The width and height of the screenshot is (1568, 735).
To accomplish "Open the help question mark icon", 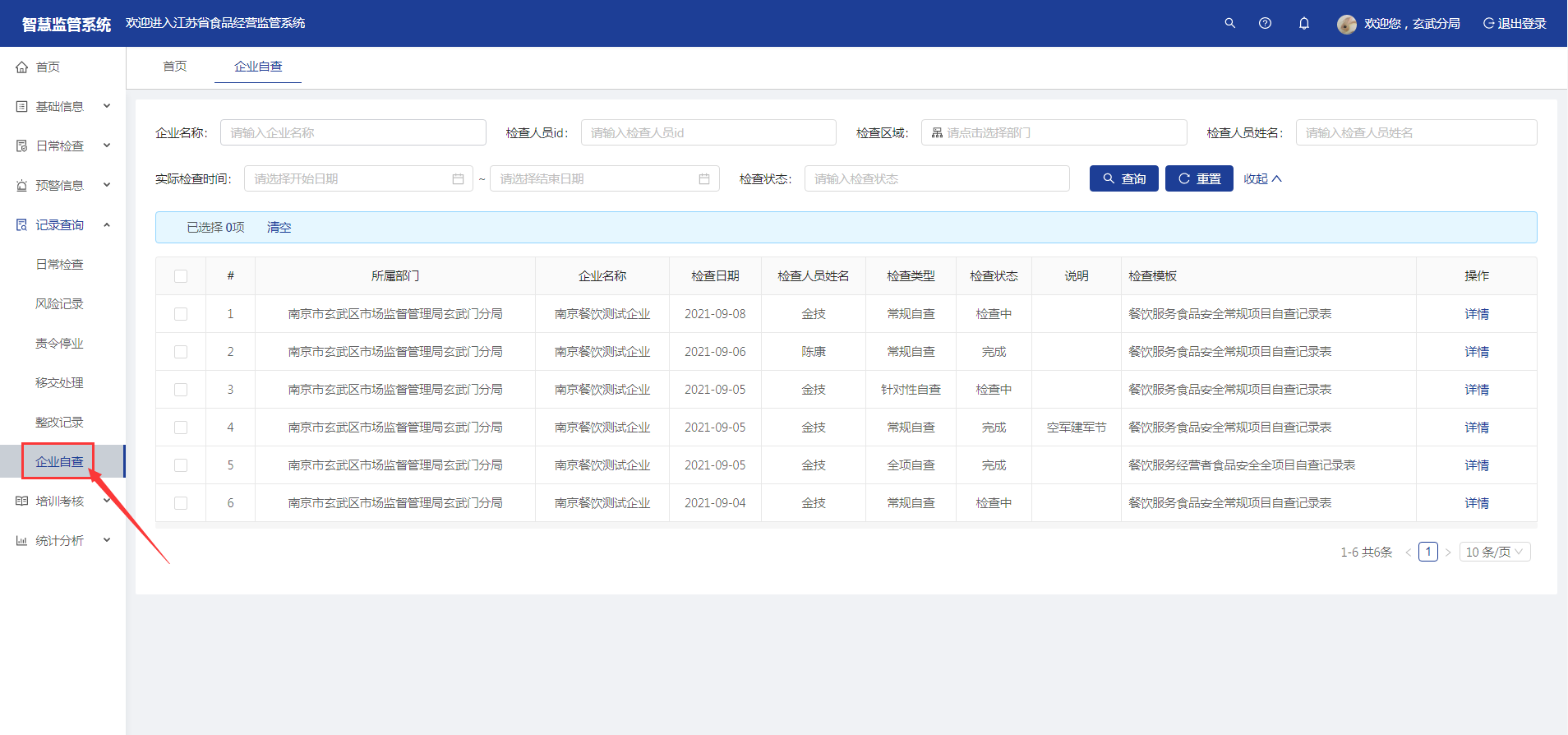I will pyautogui.click(x=1265, y=23).
